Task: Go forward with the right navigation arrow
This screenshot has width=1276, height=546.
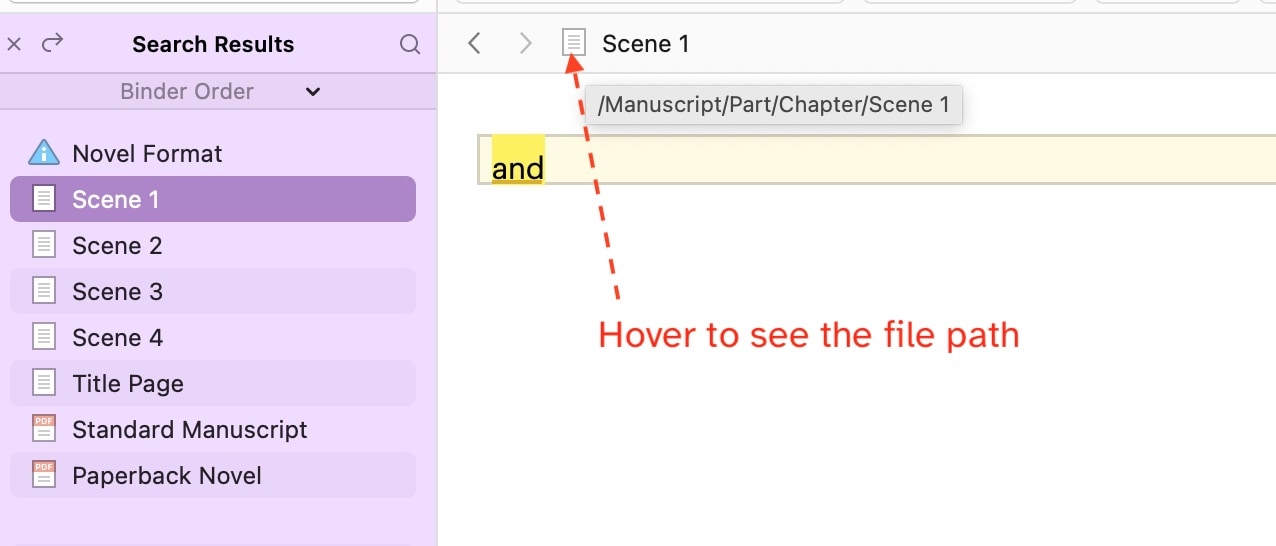Action: [526, 43]
